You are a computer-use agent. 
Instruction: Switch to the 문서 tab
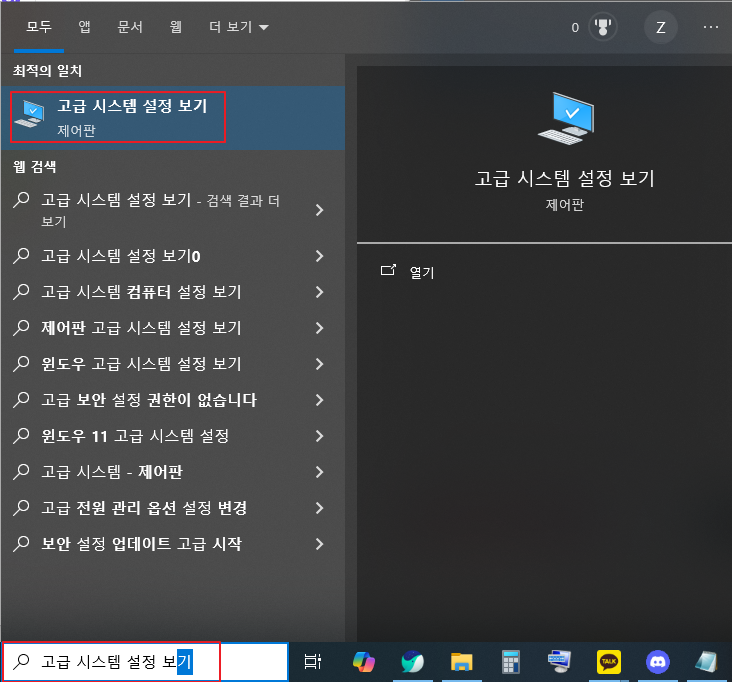(x=130, y=27)
